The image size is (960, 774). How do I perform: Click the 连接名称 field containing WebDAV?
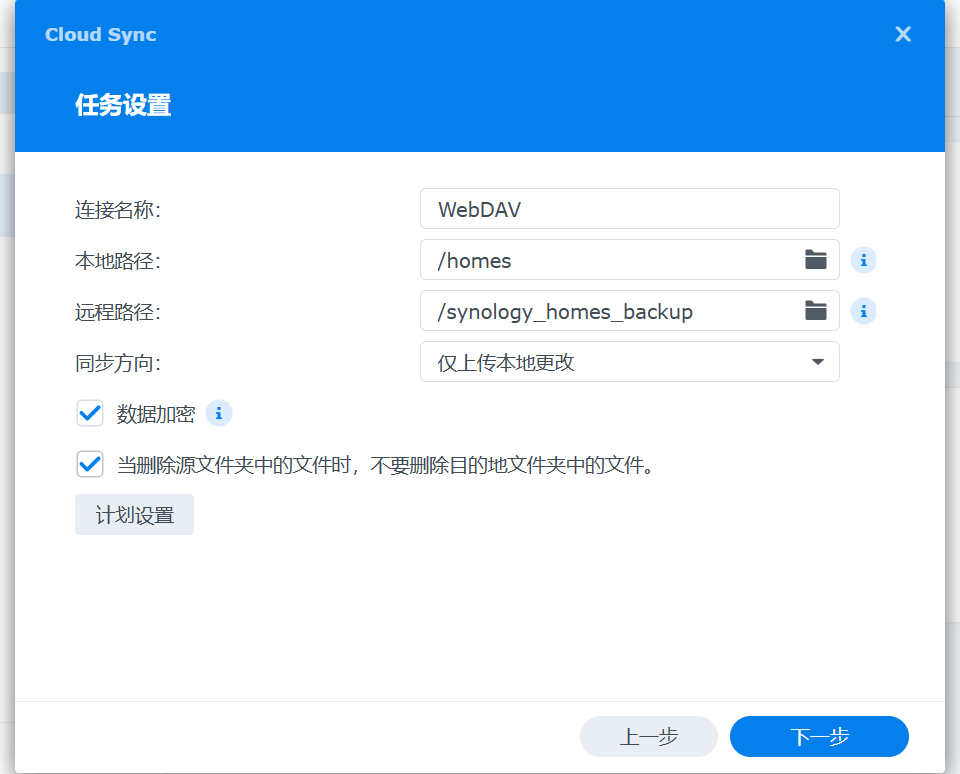[629, 209]
